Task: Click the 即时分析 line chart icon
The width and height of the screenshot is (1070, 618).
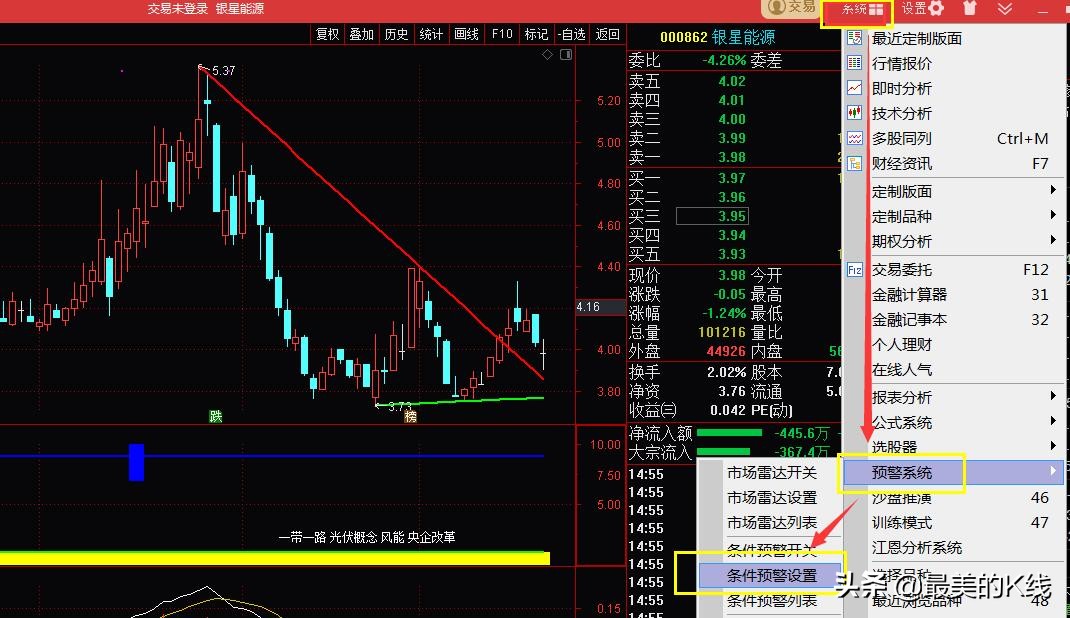Action: pos(853,88)
